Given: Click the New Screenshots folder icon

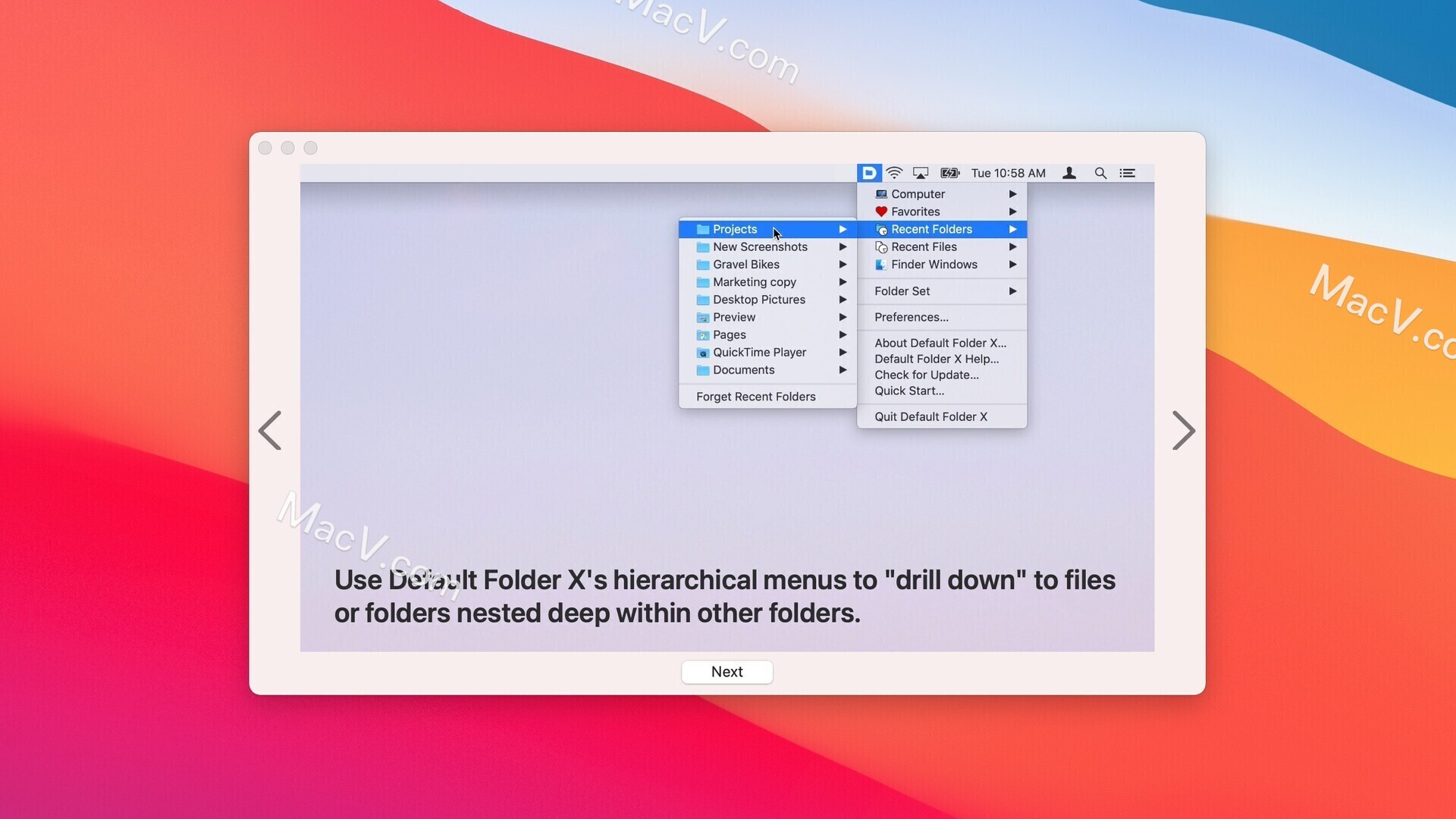Looking at the screenshot, I should (703, 247).
